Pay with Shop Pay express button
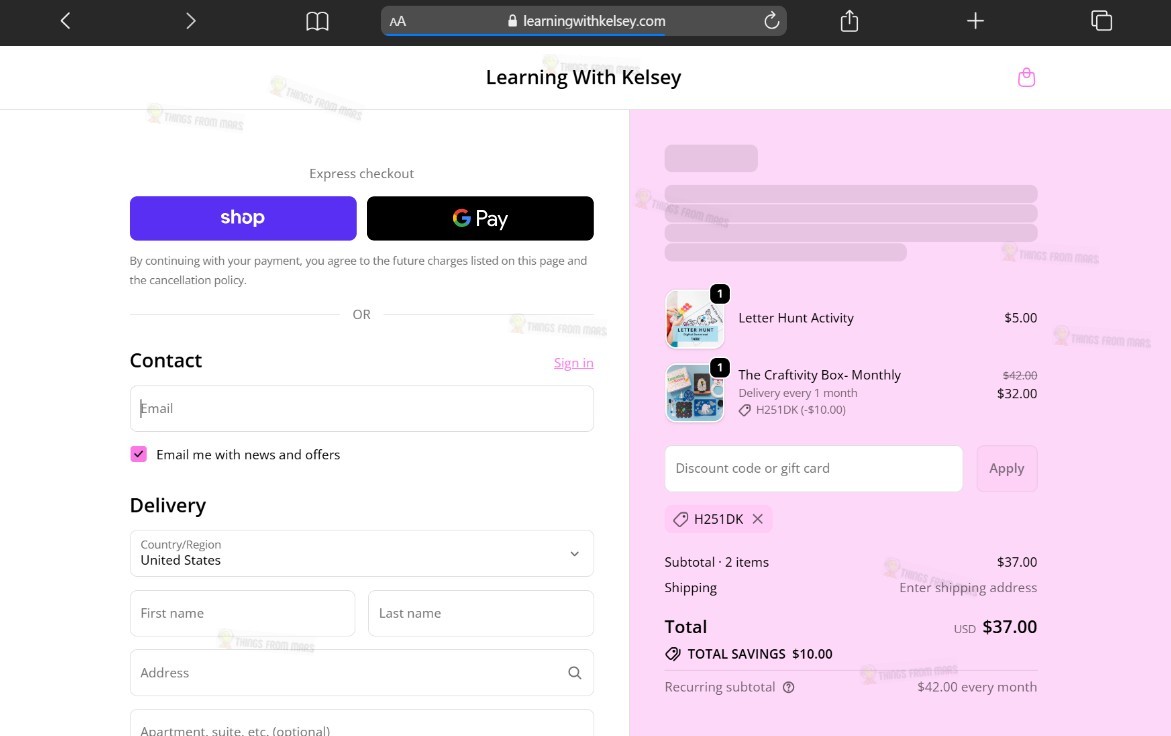This screenshot has height=736, width=1171. [243, 218]
